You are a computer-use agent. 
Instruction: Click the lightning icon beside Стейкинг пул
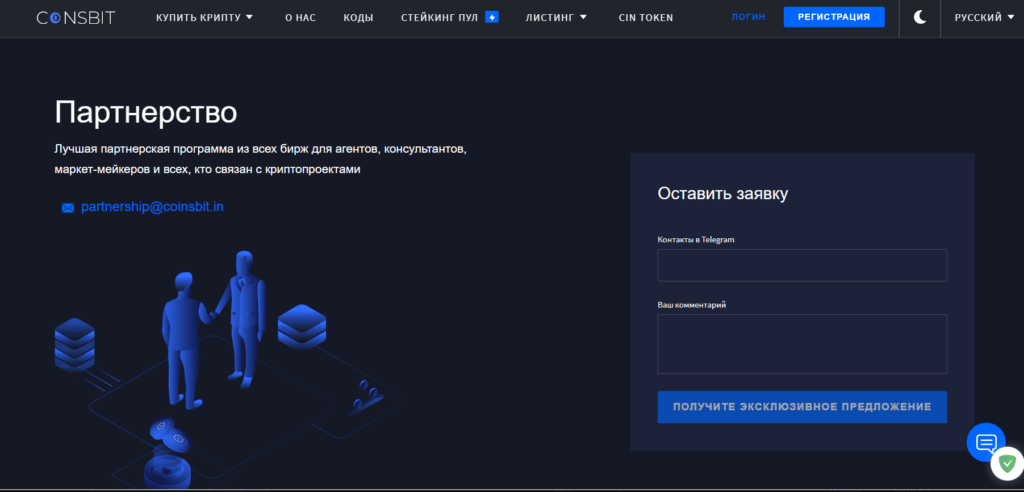[x=492, y=18]
